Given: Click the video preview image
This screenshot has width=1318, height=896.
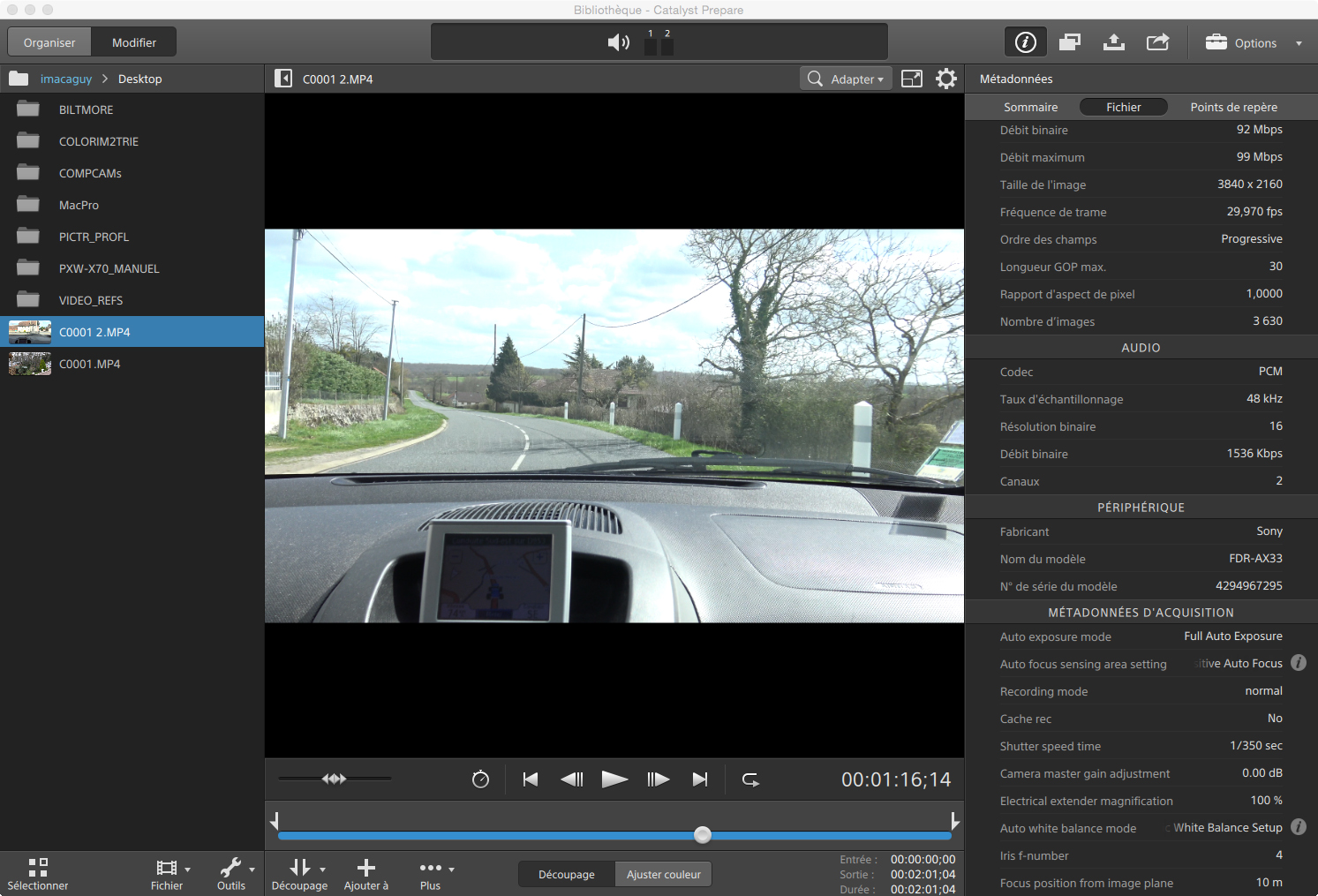Looking at the screenshot, I should coord(614,425).
